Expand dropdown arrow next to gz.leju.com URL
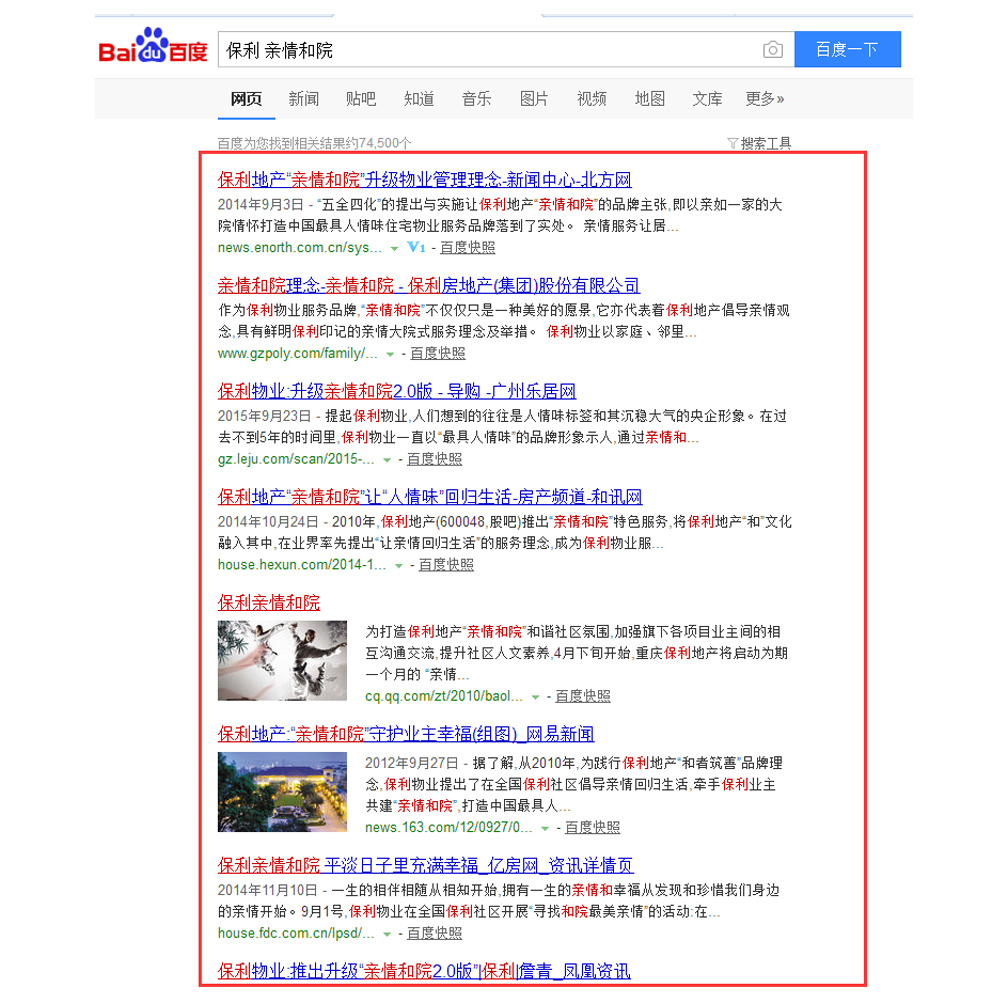 386,460
